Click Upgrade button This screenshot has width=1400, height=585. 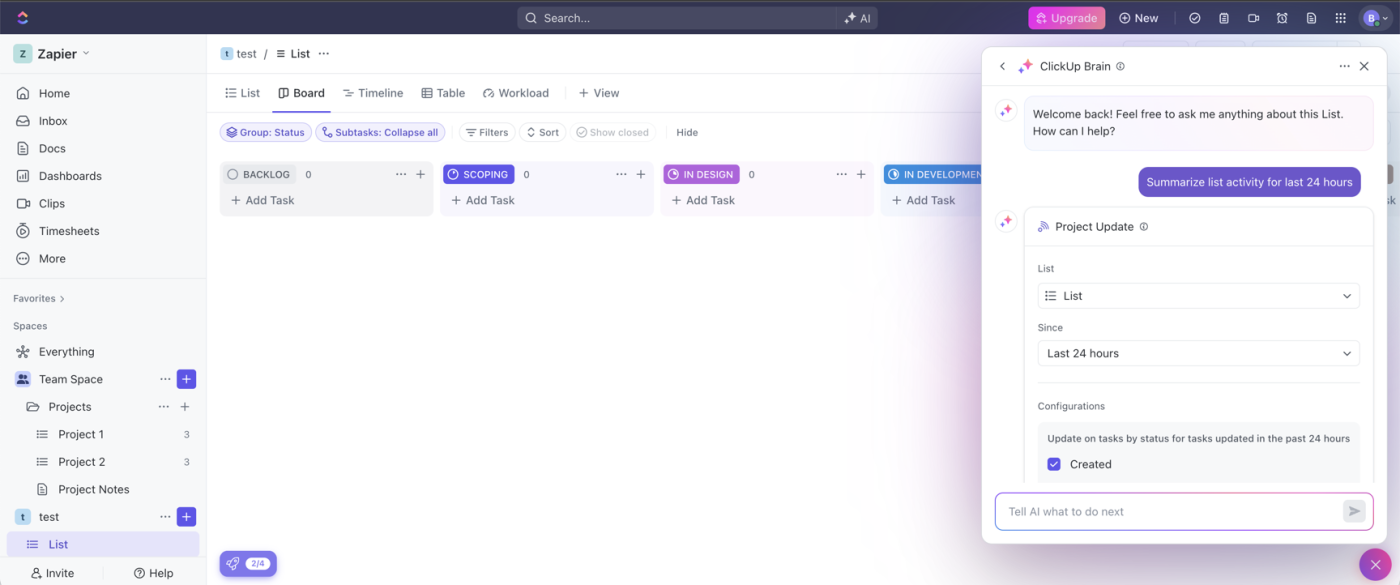(1067, 18)
